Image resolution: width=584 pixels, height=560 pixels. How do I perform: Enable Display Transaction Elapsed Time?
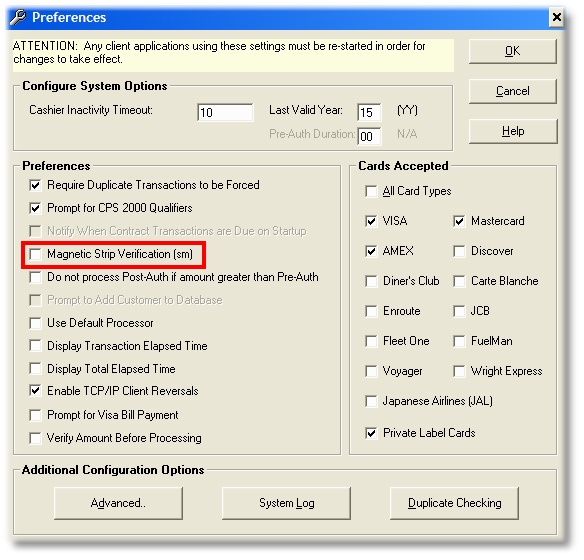tap(35, 346)
